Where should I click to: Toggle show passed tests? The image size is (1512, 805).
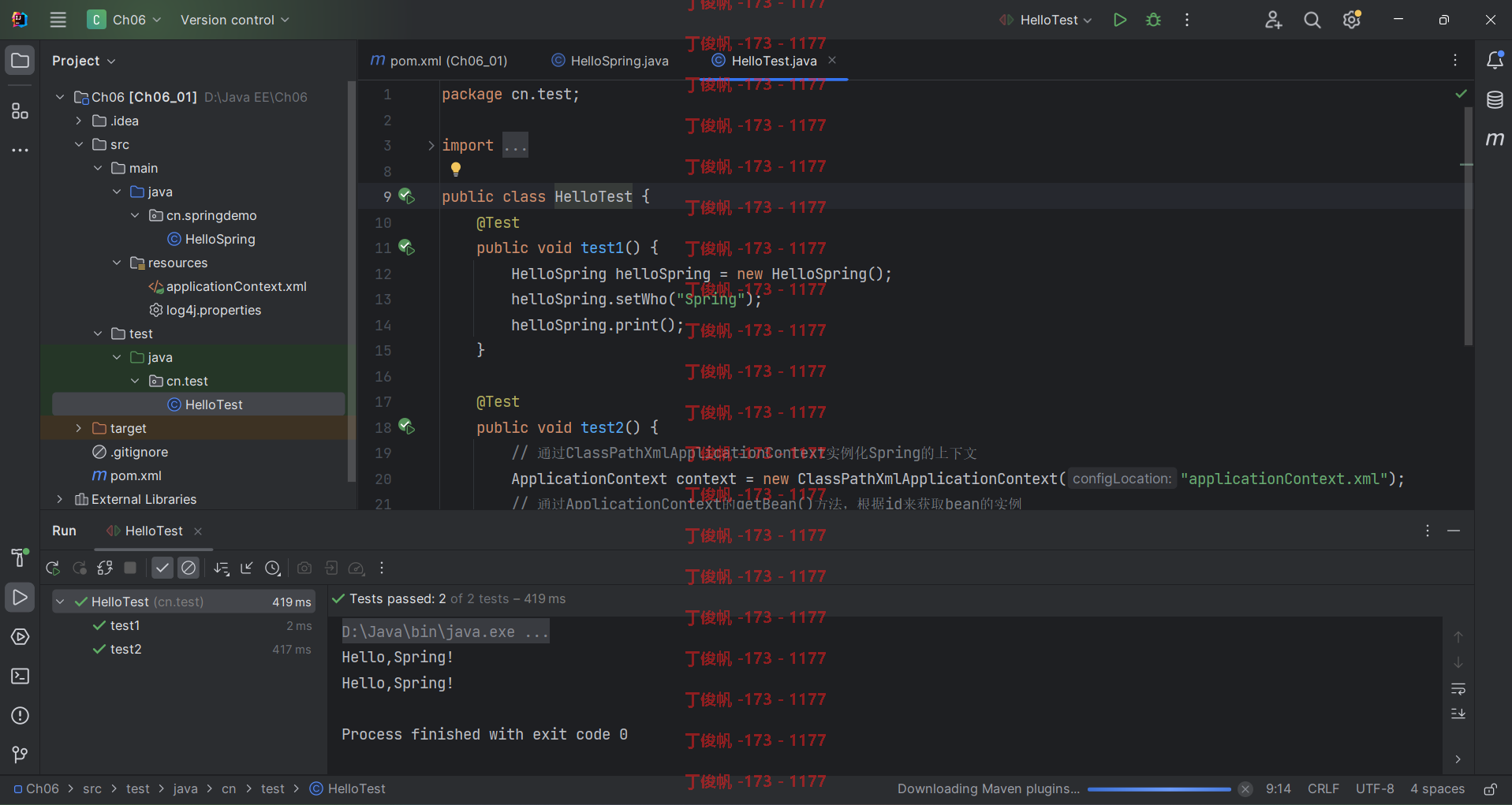pyautogui.click(x=162, y=568)
